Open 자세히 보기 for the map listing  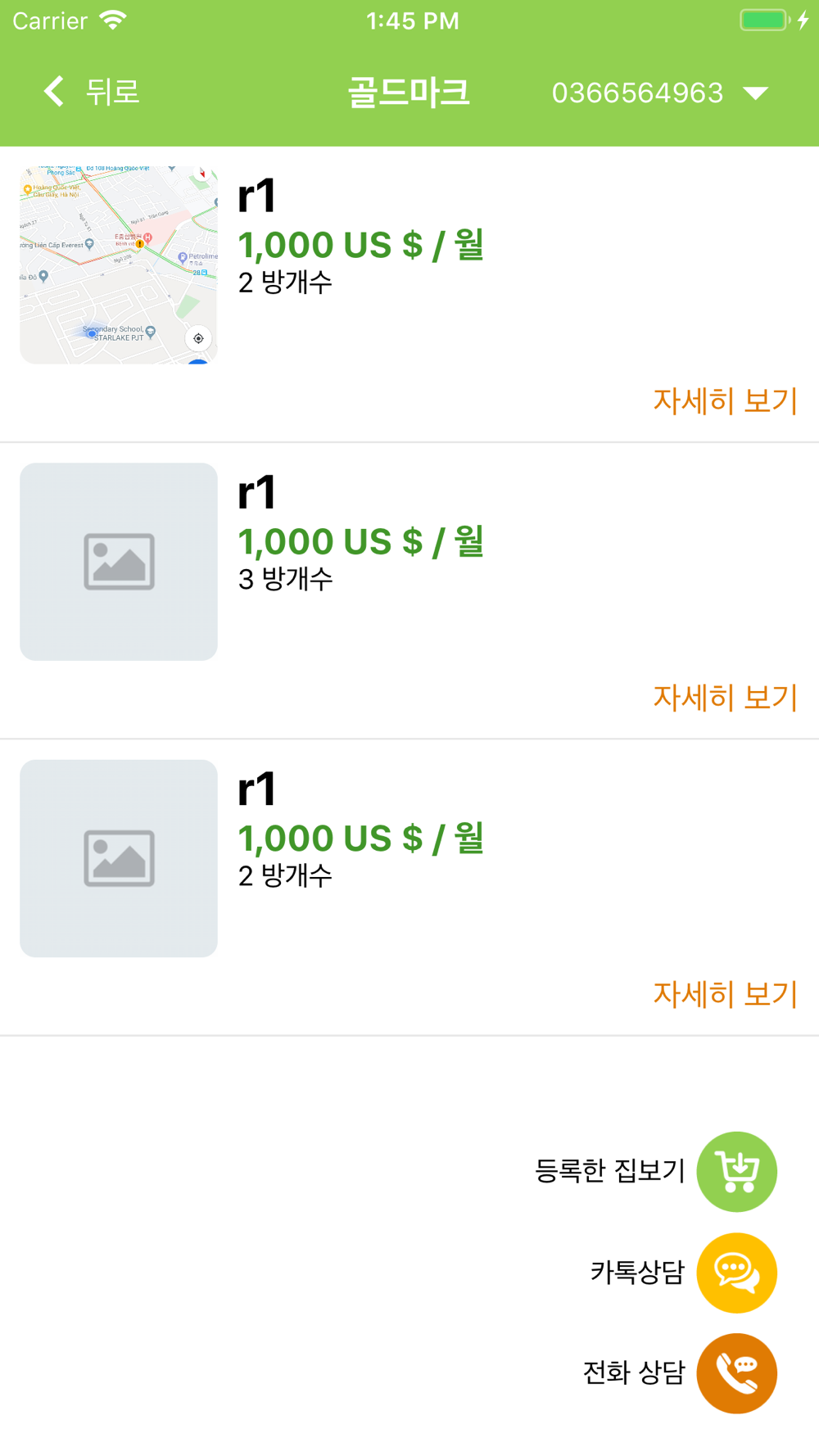click(x=725, y=401)
